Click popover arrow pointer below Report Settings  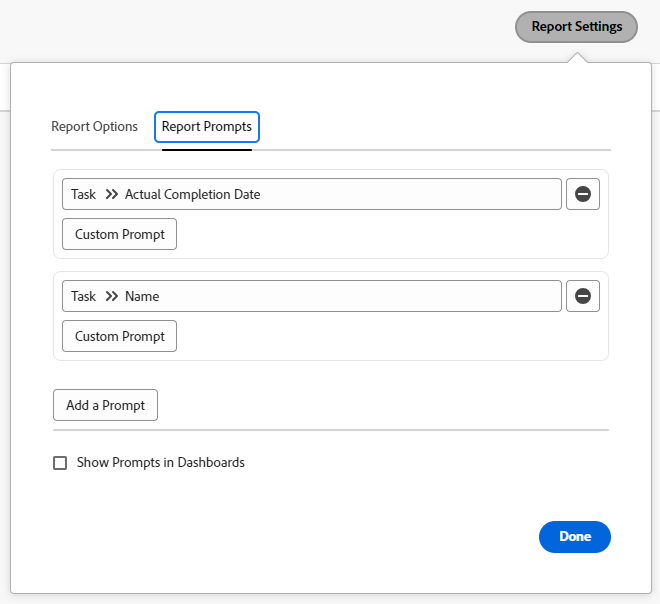(x=577, y=57)
